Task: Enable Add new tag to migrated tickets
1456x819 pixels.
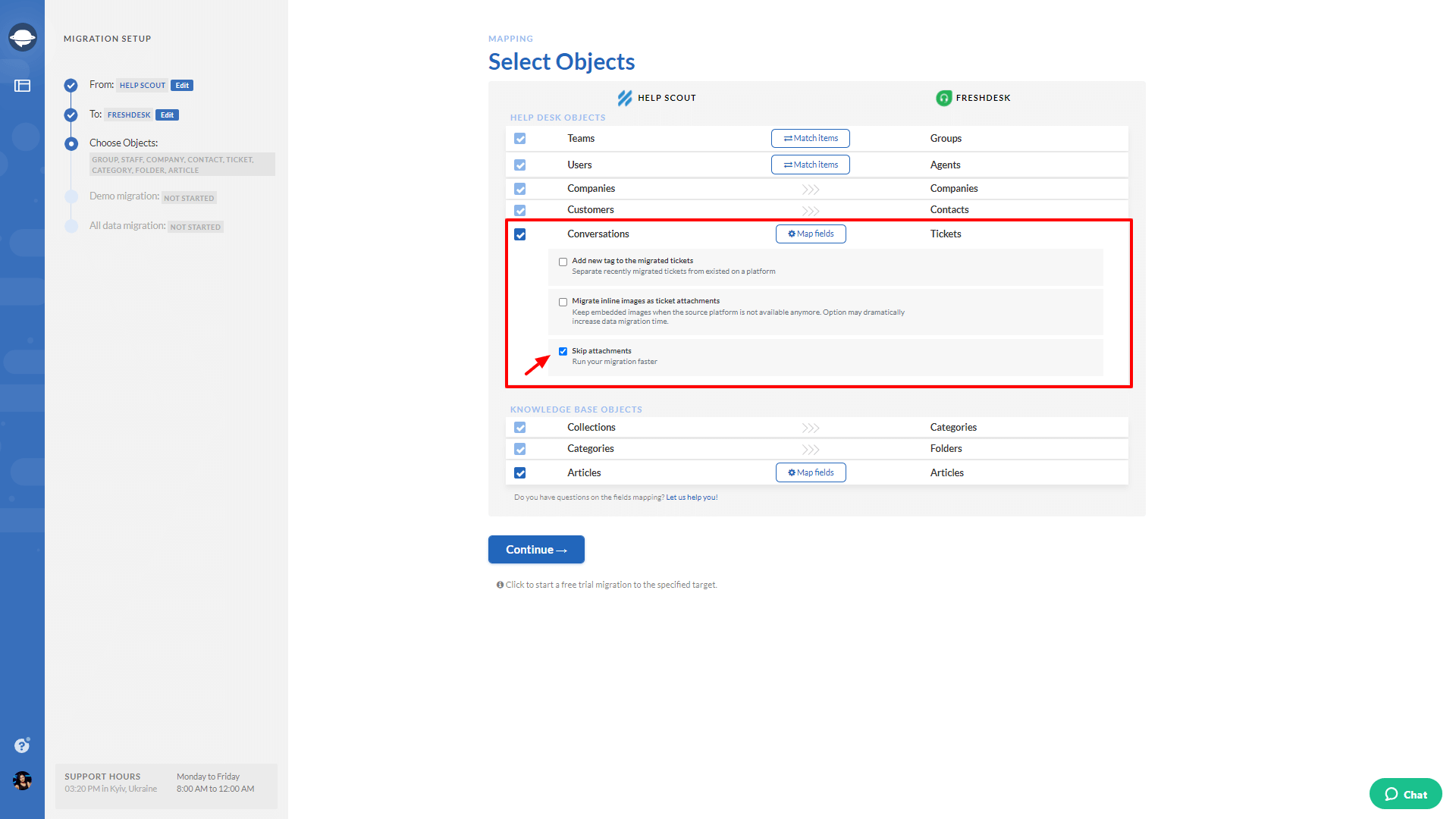Action: pos(563,262)
